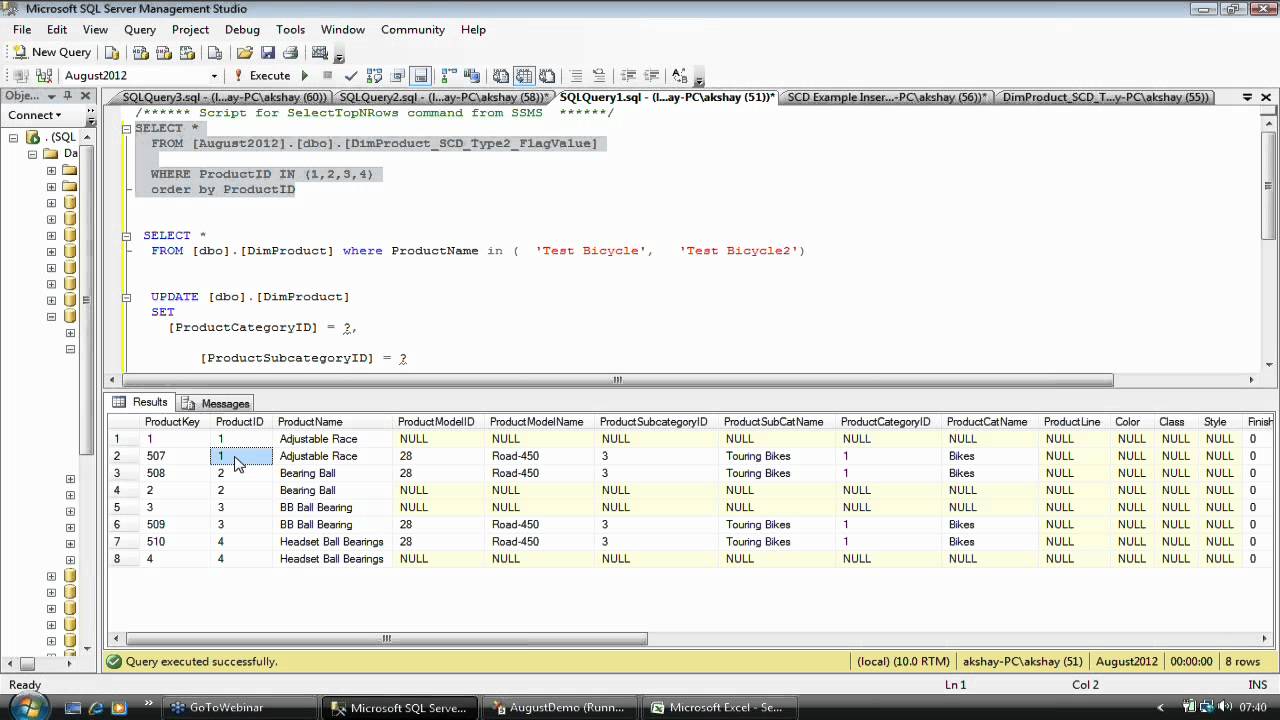
Task: Open the second-row toolbar overflow options arrow
Action: click(x=699, y=78)
